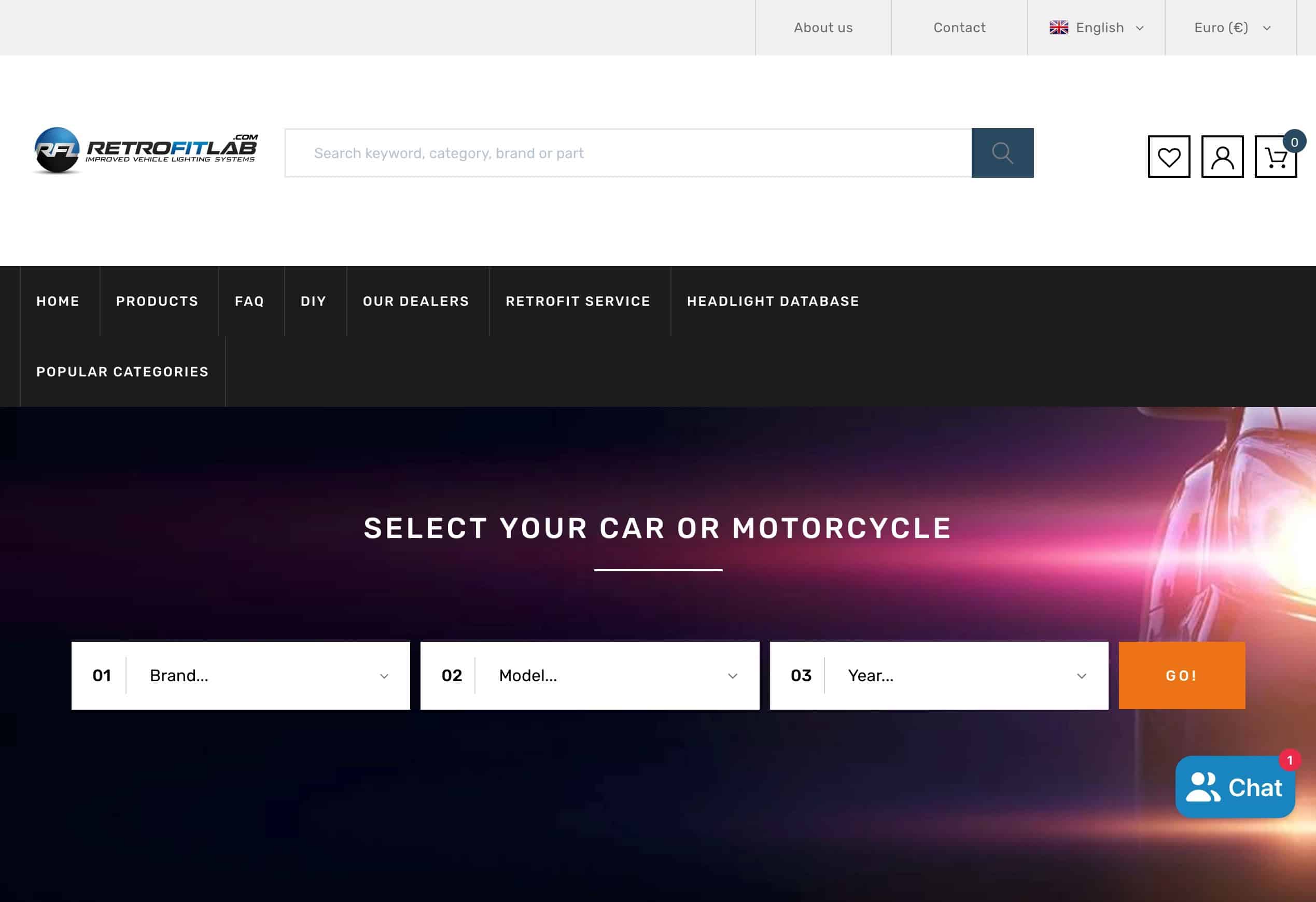1316x902 pixels.
Task: Click the RetrofitLab logo
Action: click(146, 150)
